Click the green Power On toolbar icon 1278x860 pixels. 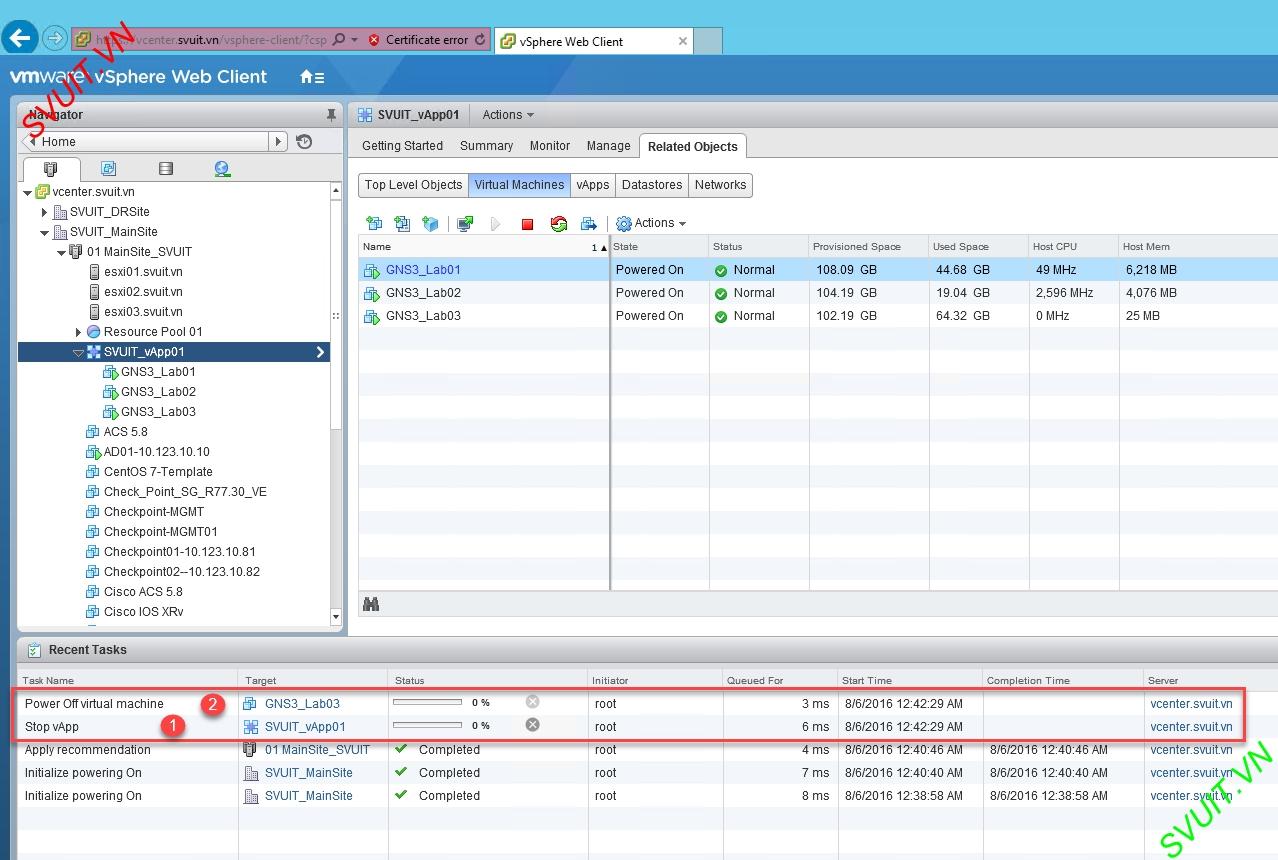pyautogui.click(x=496, y=224)
